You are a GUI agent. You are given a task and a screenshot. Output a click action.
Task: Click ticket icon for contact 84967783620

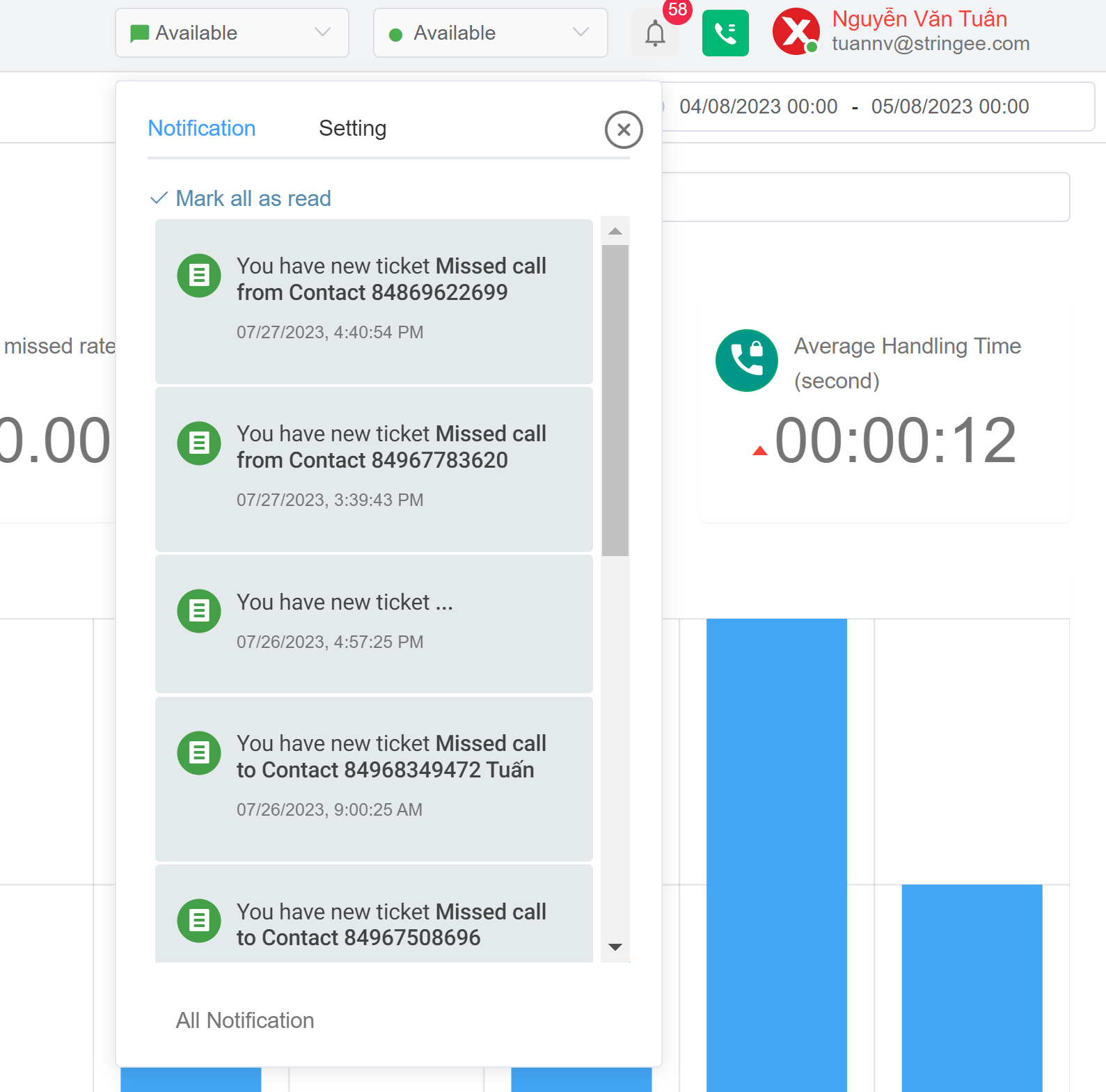tap(199, 443)
